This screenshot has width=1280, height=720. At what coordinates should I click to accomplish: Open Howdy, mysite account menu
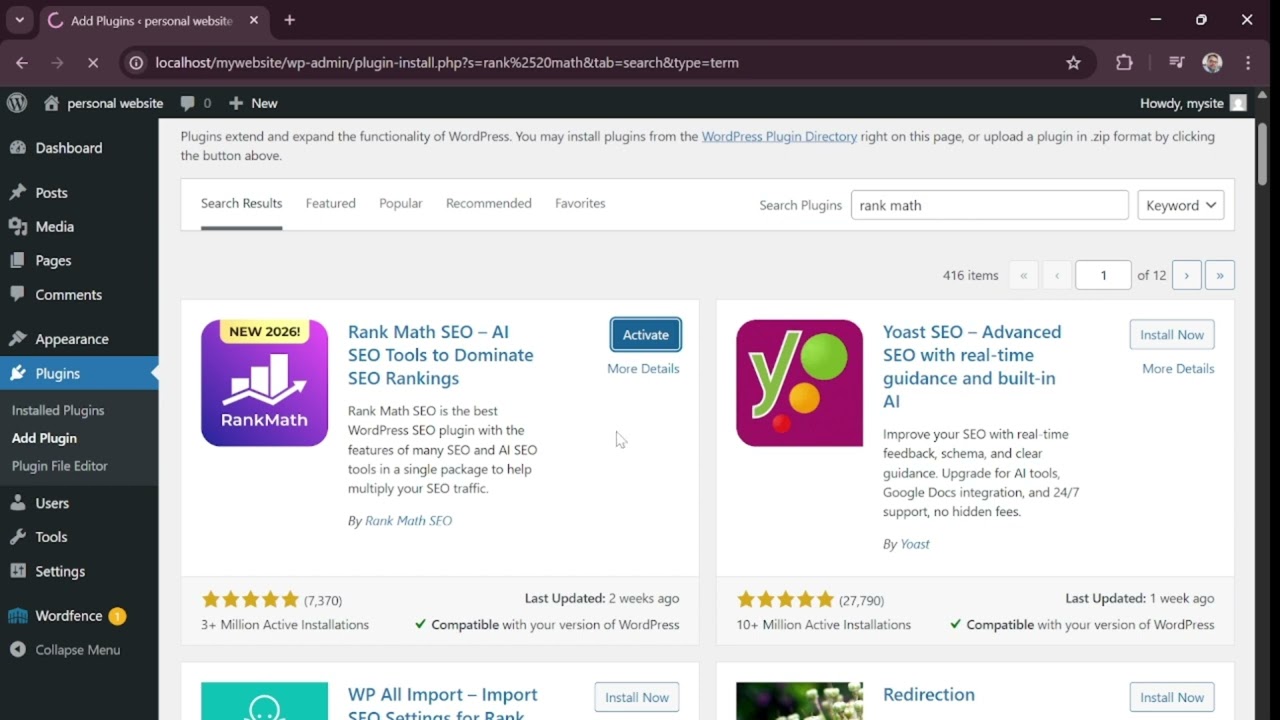1193,103
